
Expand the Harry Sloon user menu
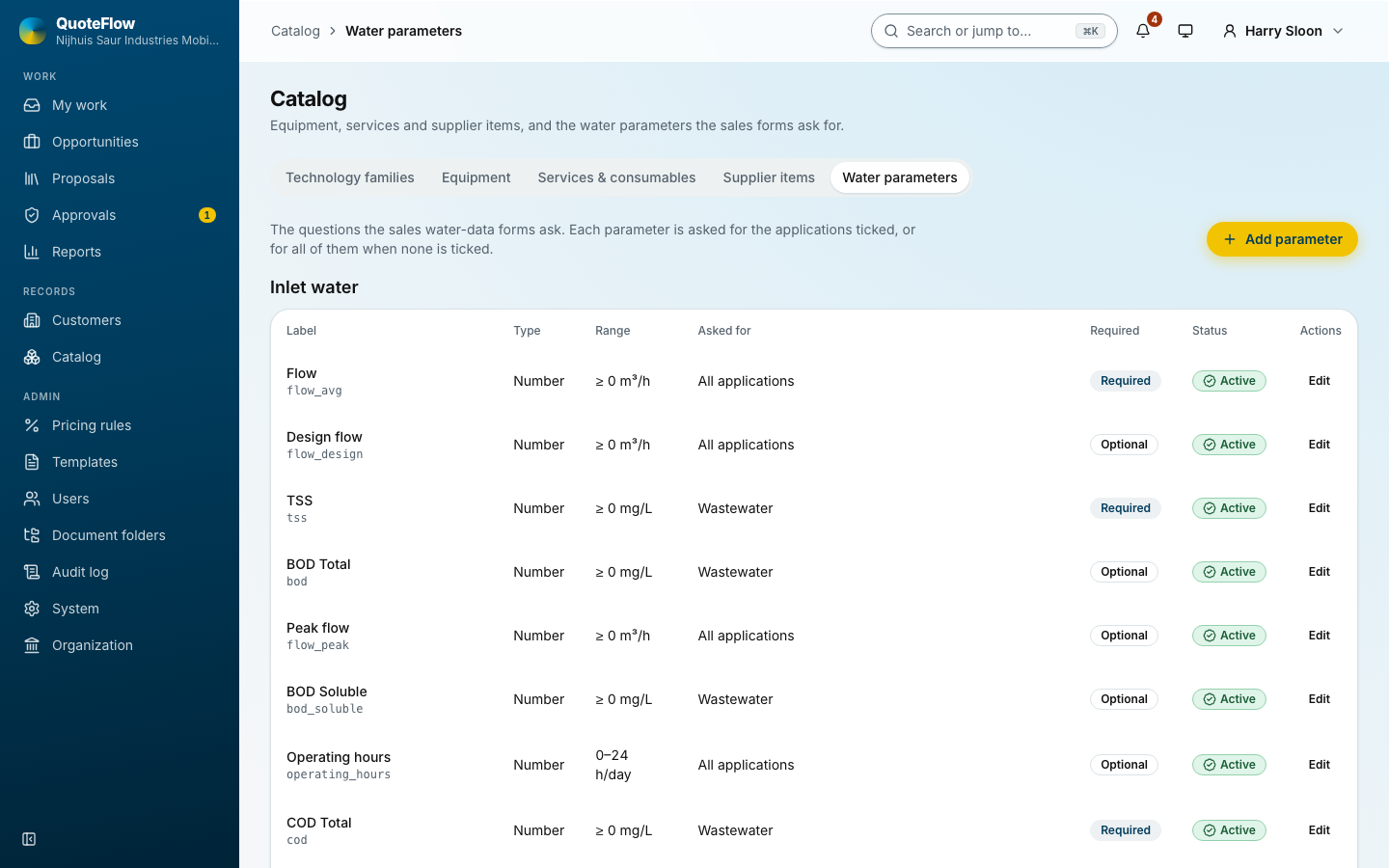1283,31
